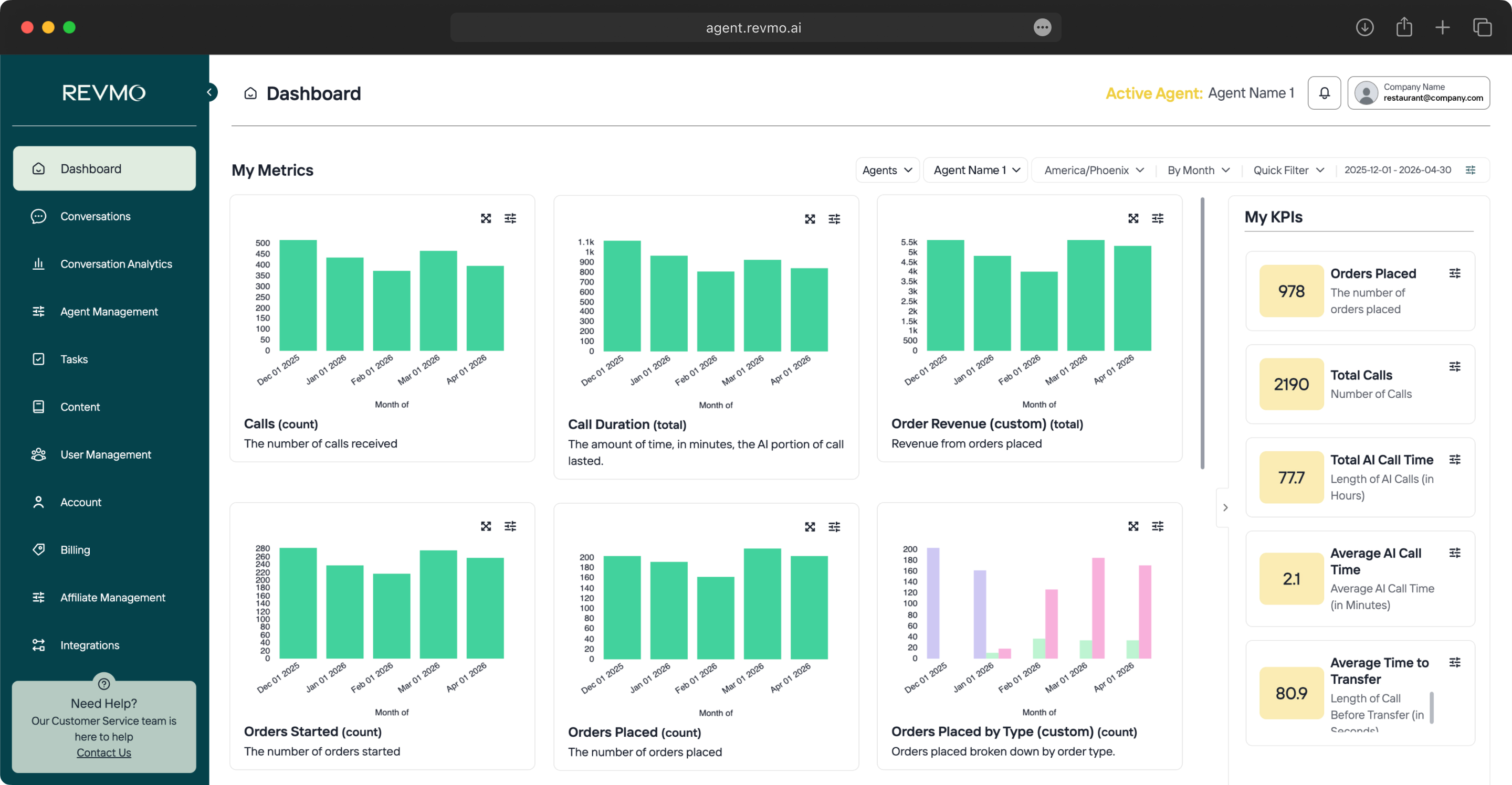Viewport: 1512px width, 785px height.
Task: Collapse the left sidebar
Action: pos(209,92)
